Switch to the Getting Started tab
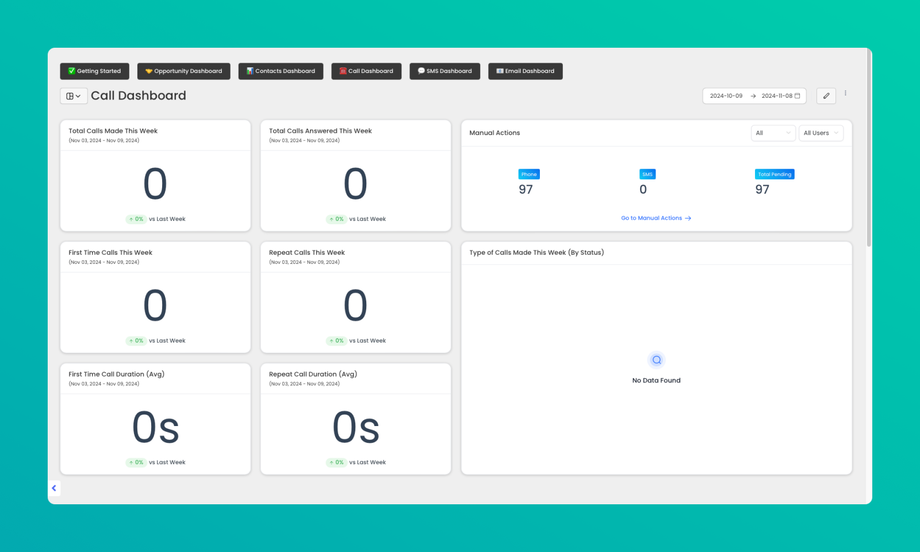This screenshot has height=552, width=920. [94, 71]
